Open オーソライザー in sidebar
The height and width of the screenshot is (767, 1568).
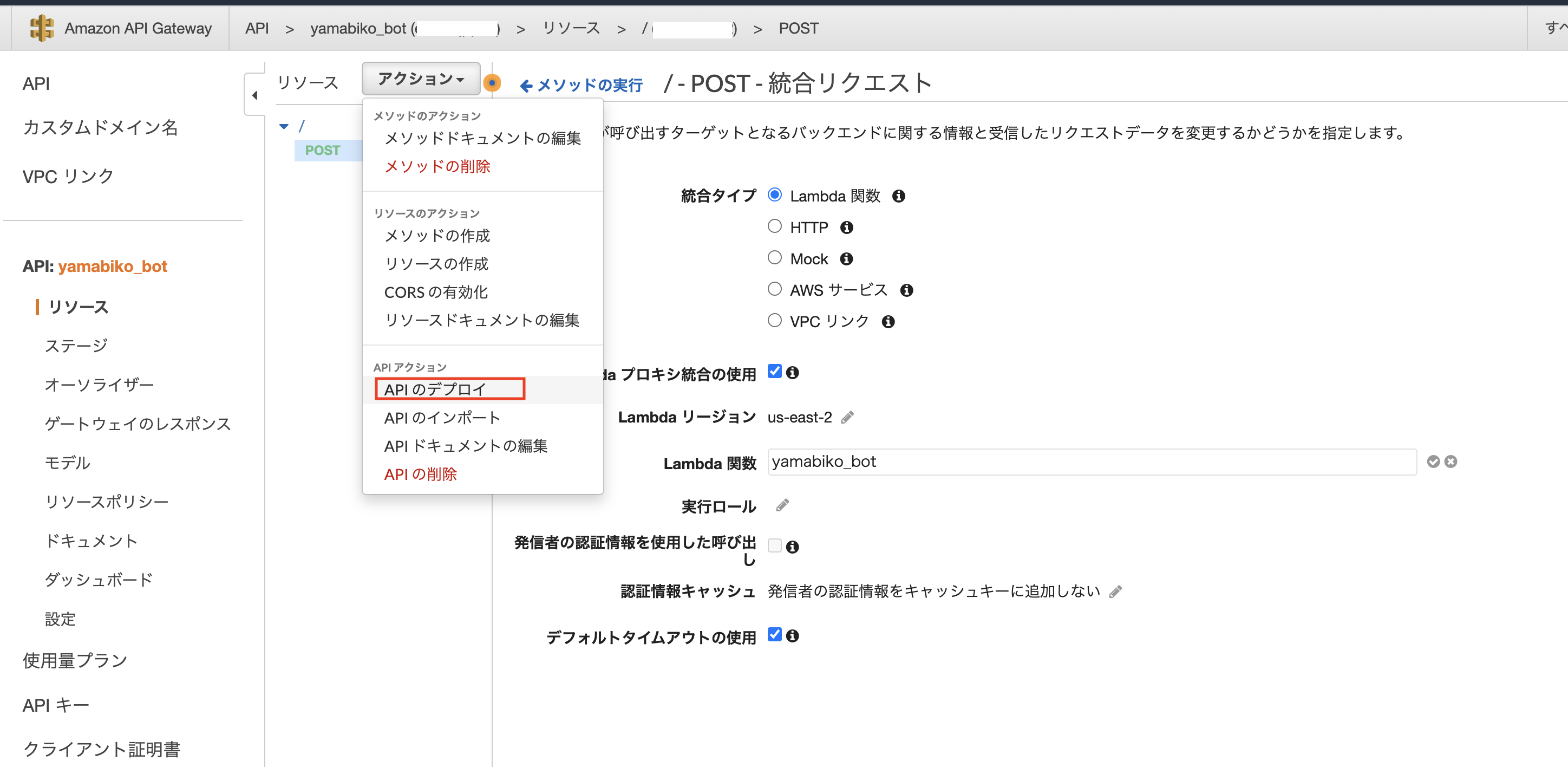[x=99, y=385]
